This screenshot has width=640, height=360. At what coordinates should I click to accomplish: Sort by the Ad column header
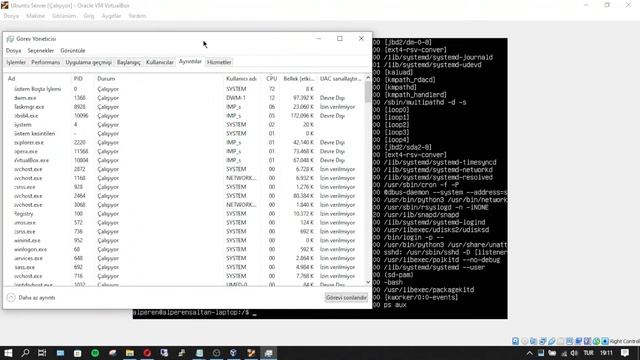tap(38, 79)
